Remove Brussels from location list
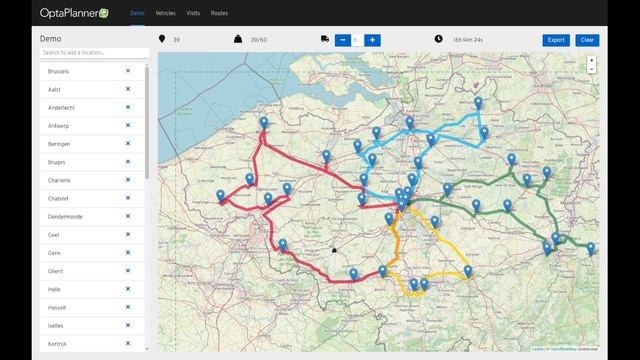 128,71
